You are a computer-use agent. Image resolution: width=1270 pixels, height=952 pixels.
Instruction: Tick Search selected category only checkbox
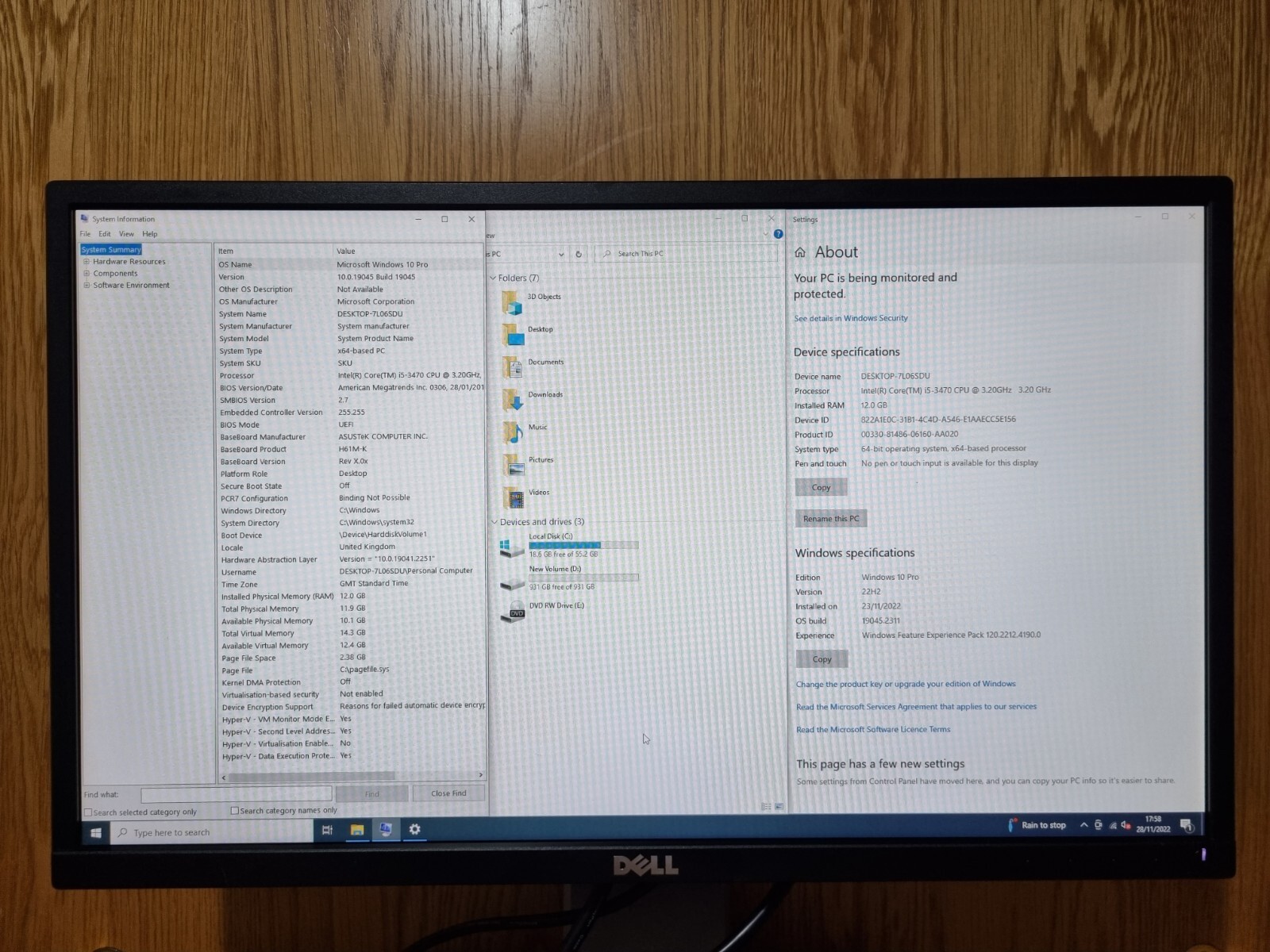(88, 812)
